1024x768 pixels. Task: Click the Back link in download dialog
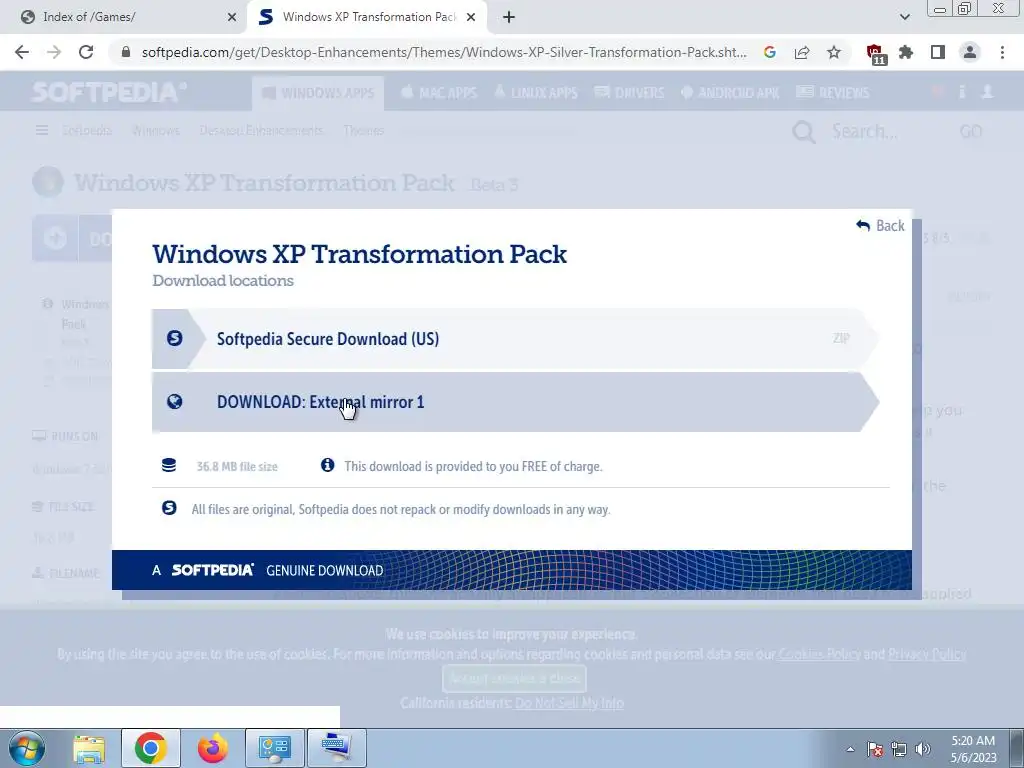880,226
